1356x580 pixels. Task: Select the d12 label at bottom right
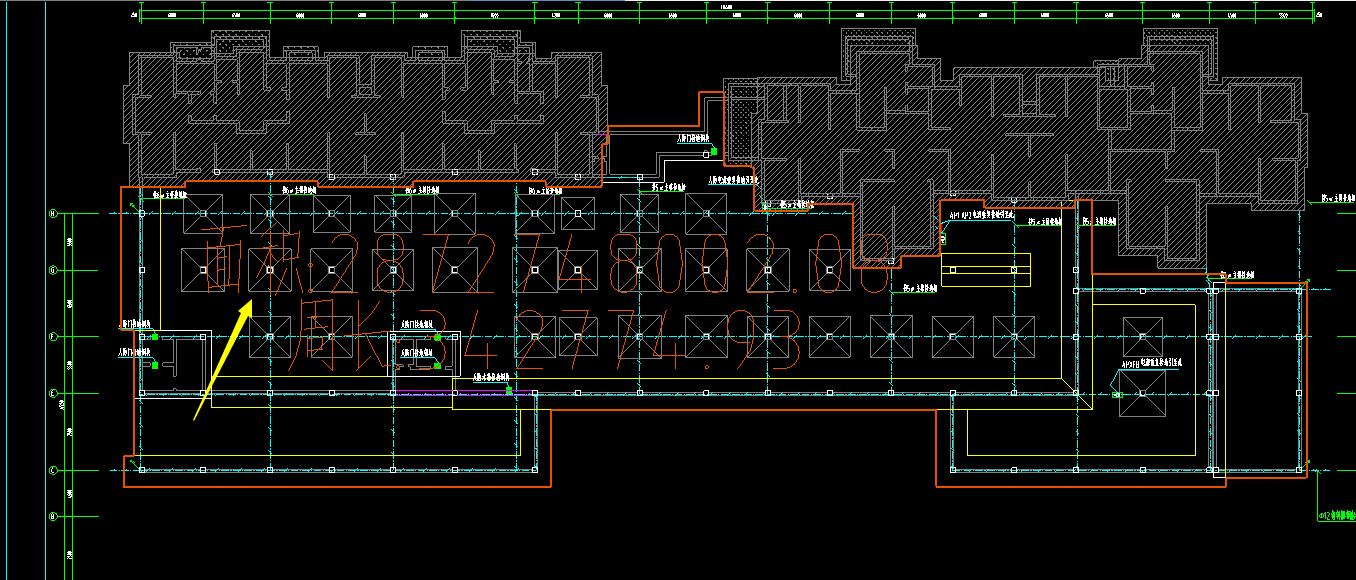(1337, 516)
